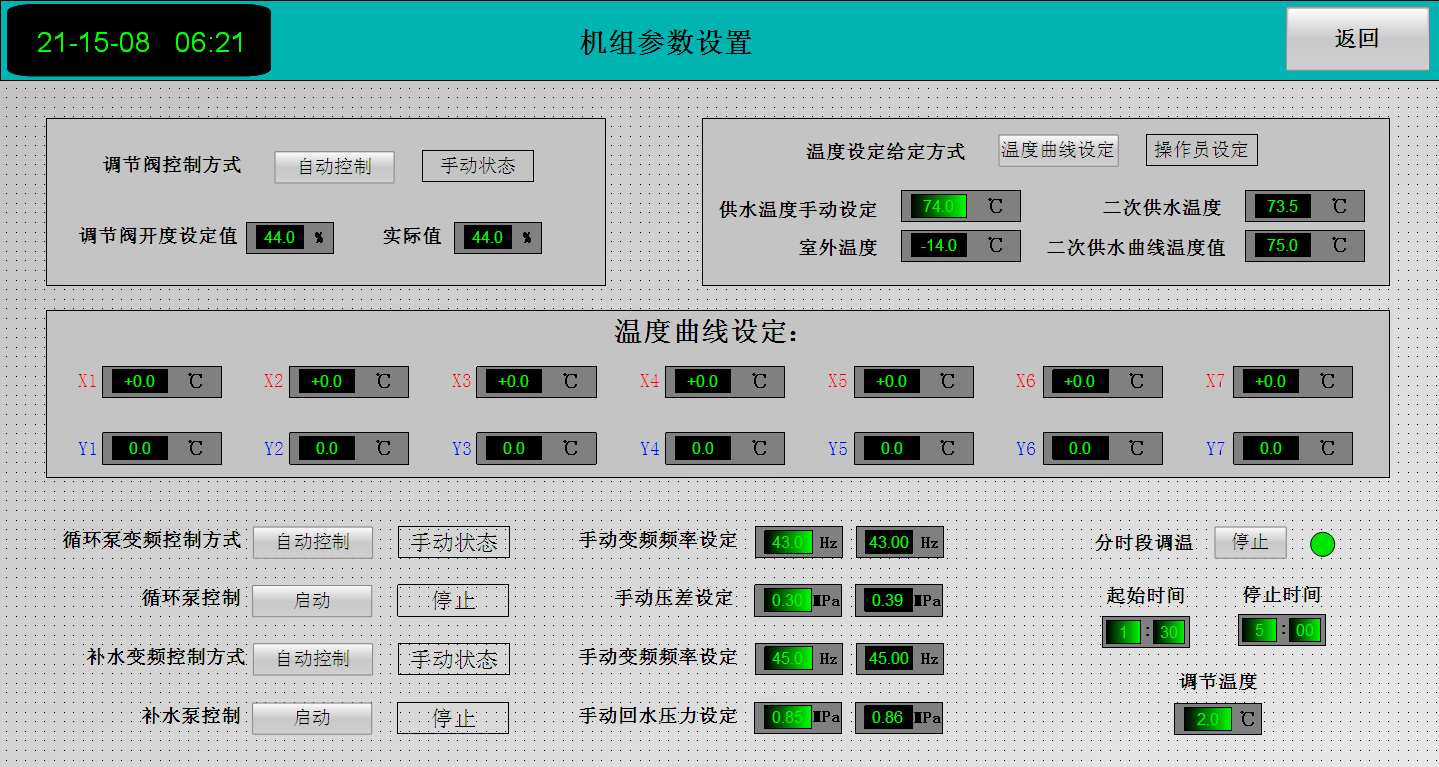The width and height of the screenshot is (1439, 767).
Task: Click the green 分时段调温 indicator light
Action: [1322, 544]
